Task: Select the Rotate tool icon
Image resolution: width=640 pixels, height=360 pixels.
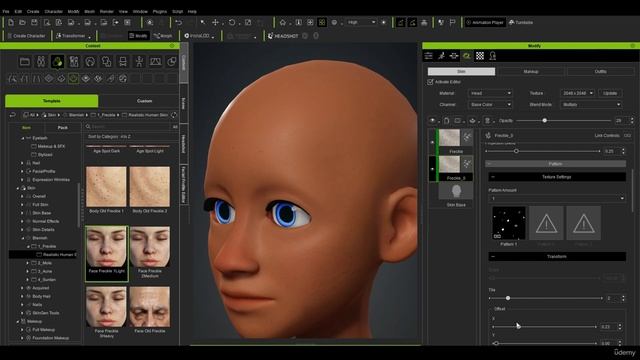Action: 232,22
